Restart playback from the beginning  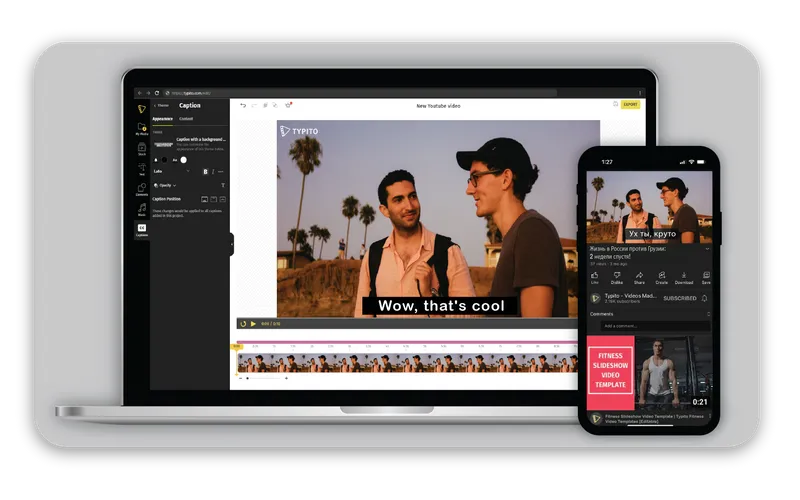click(243, 323)
